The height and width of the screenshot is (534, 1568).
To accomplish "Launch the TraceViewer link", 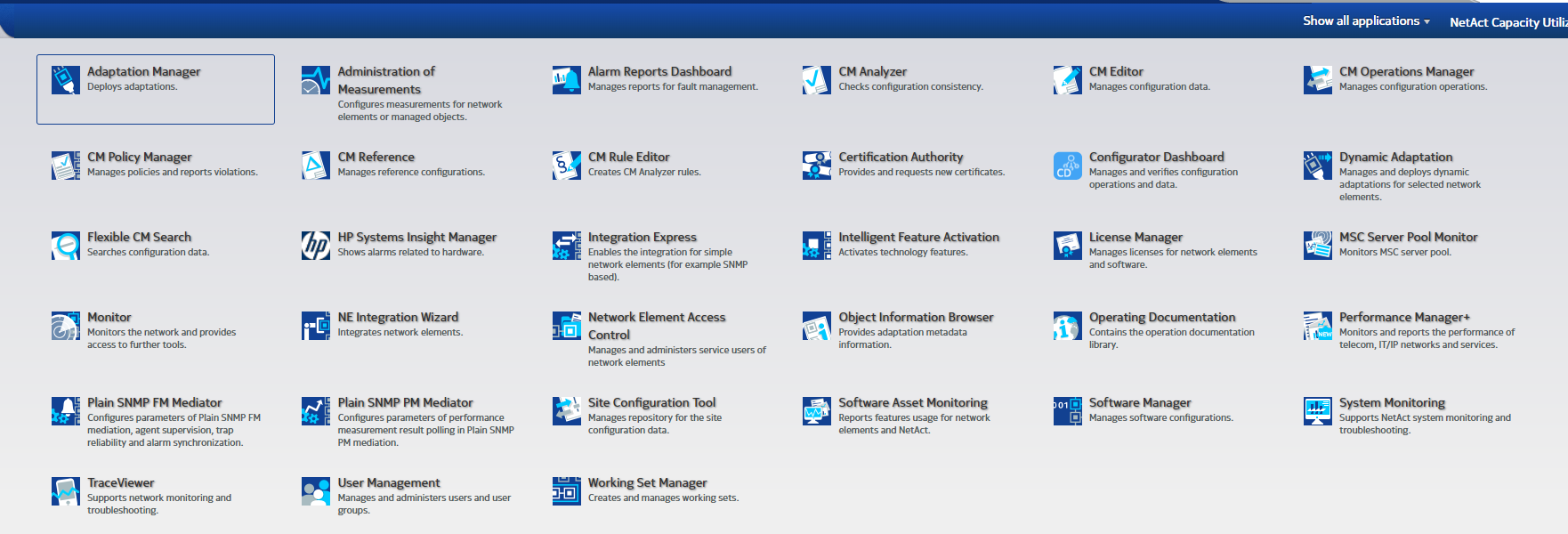I will click(121, 483).
